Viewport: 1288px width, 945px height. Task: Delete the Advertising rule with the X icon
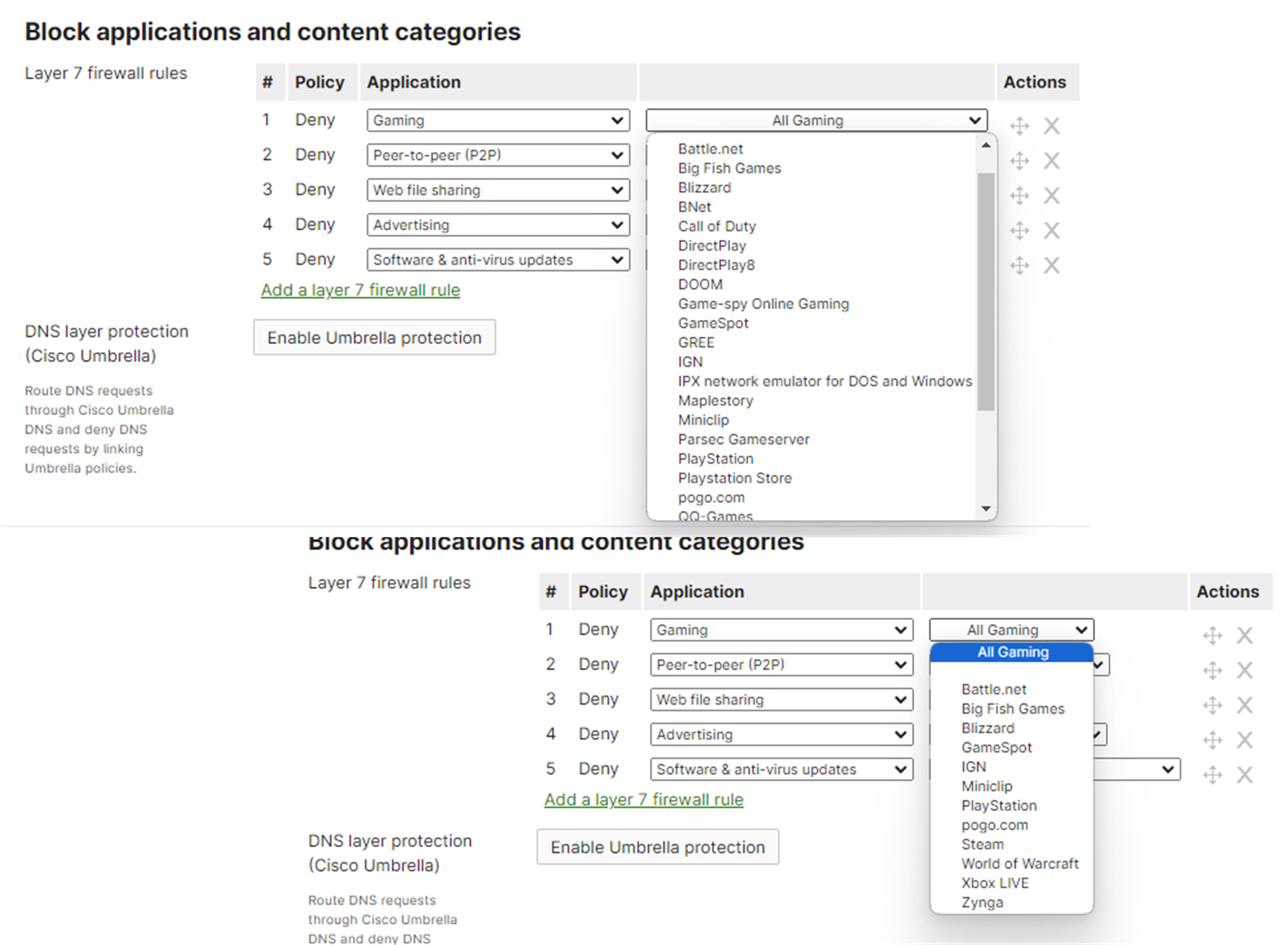[x=1052, y=230]
